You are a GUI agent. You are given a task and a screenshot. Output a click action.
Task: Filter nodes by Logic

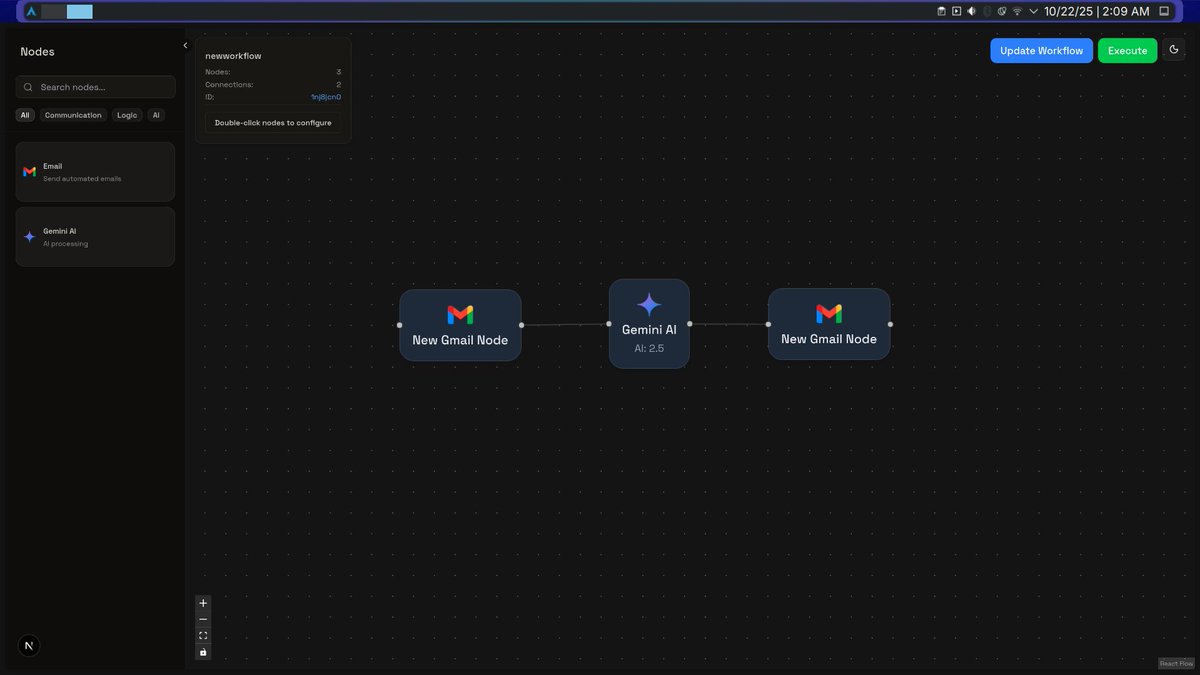(x=127, y=115)
